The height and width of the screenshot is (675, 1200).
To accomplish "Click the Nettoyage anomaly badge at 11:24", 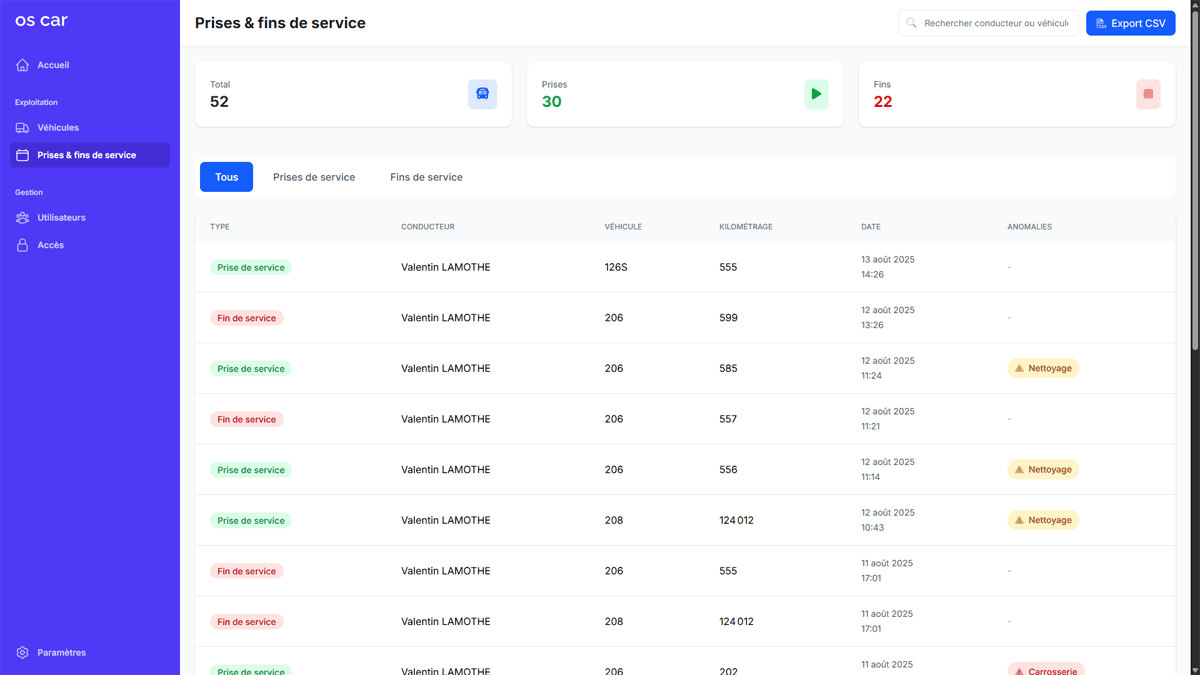I will click(x=1043, y=369).
